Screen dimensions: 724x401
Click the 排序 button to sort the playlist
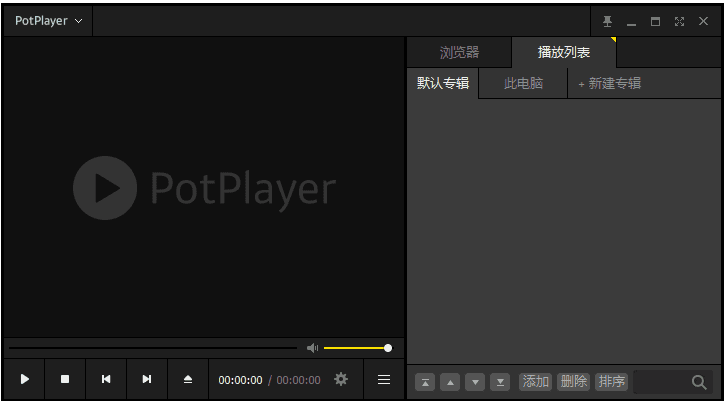[612, 382]
